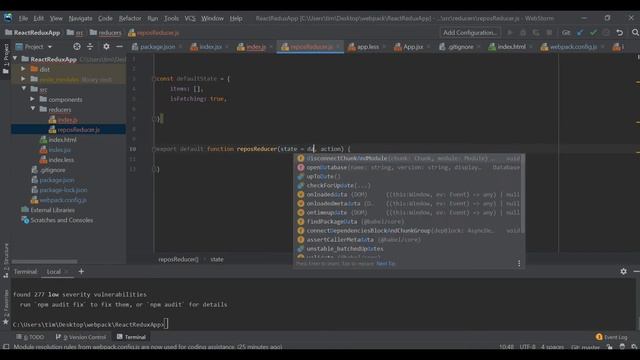Click the Git commit checkmark icon
The width and height of the screenshot is (640, 360).
[593, 33]
